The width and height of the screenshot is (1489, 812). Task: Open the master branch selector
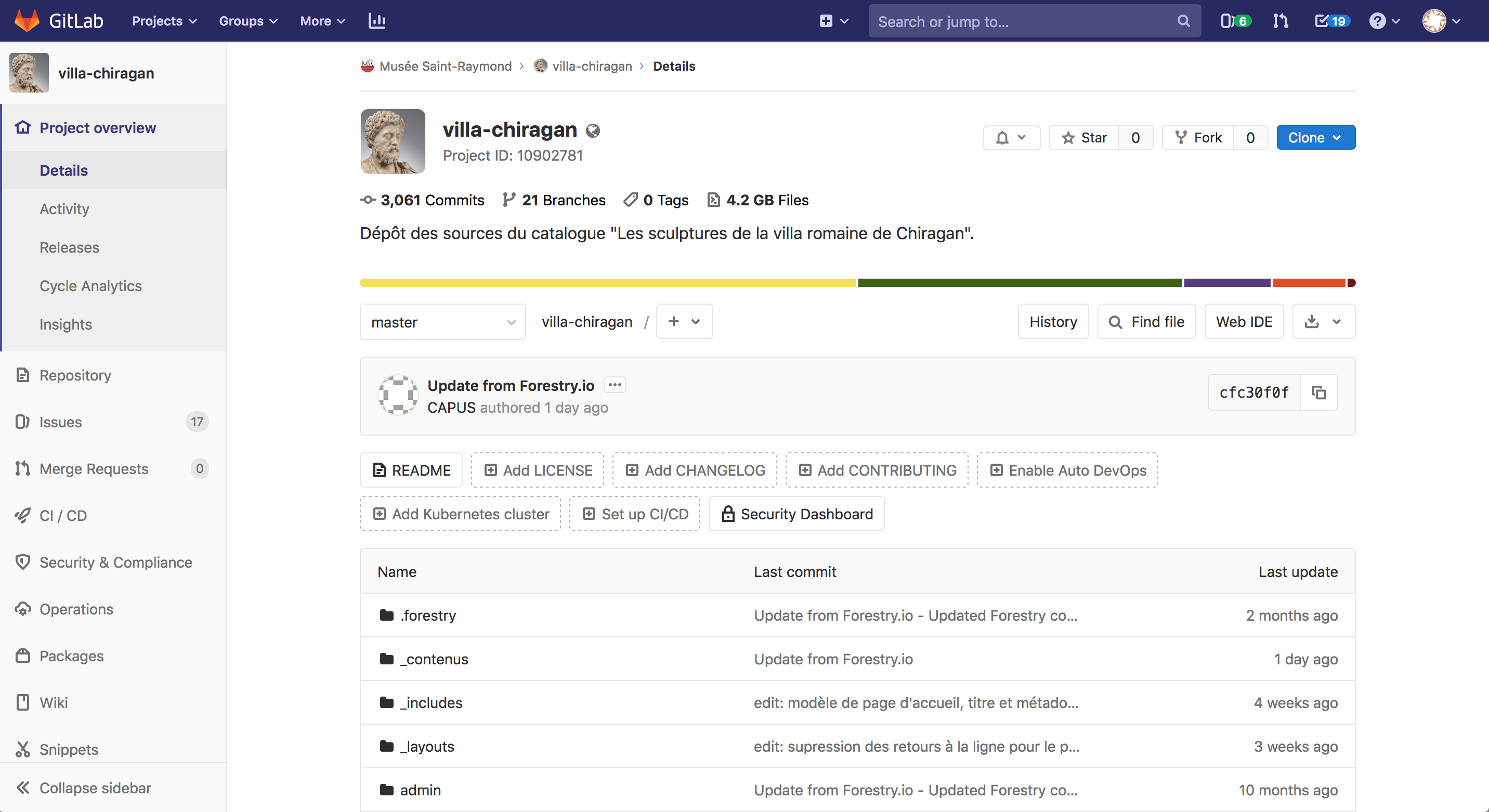442,322
